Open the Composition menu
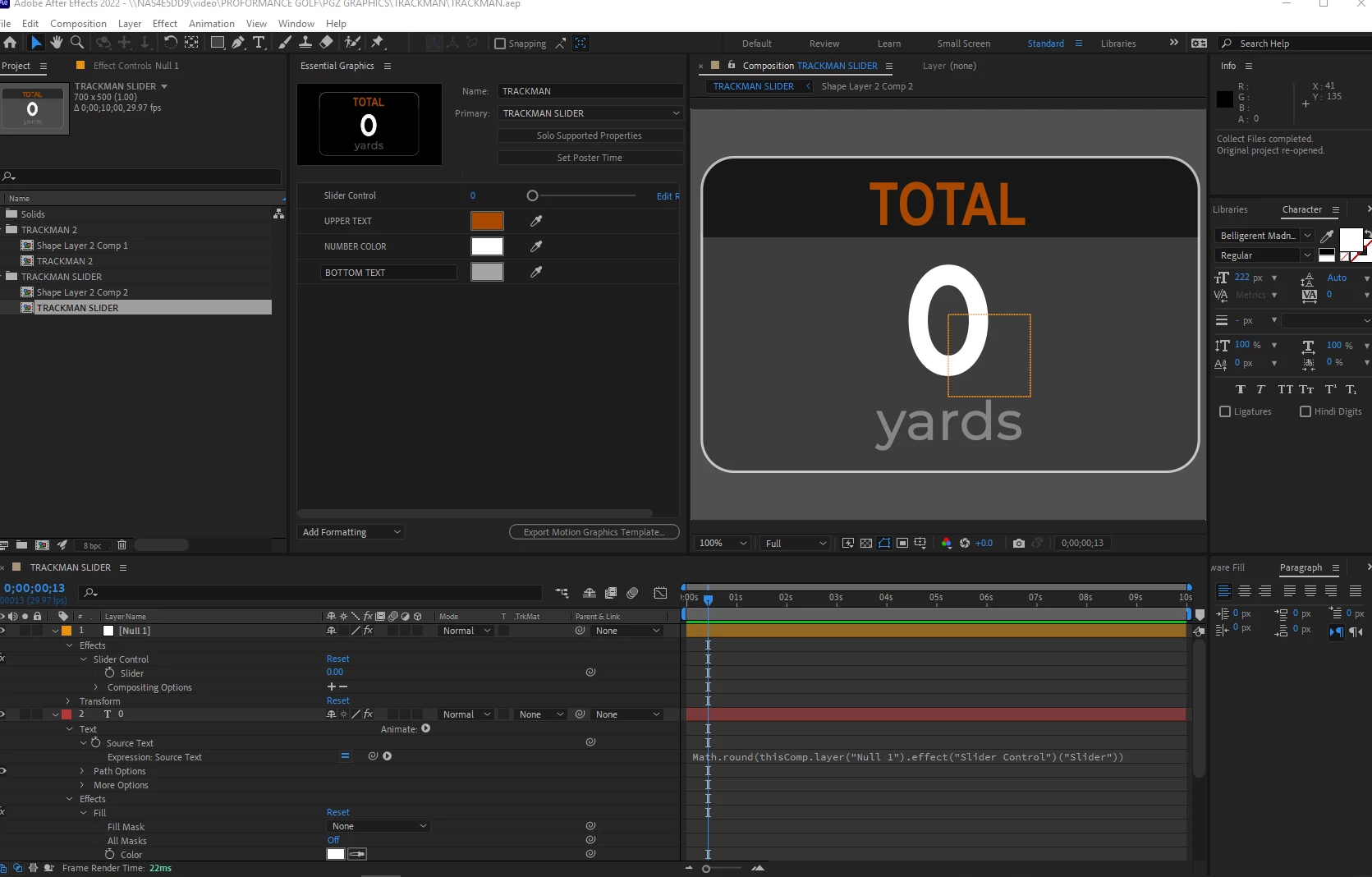The height and width of the screenshot is (877, 1372). (x=78, y=24)
